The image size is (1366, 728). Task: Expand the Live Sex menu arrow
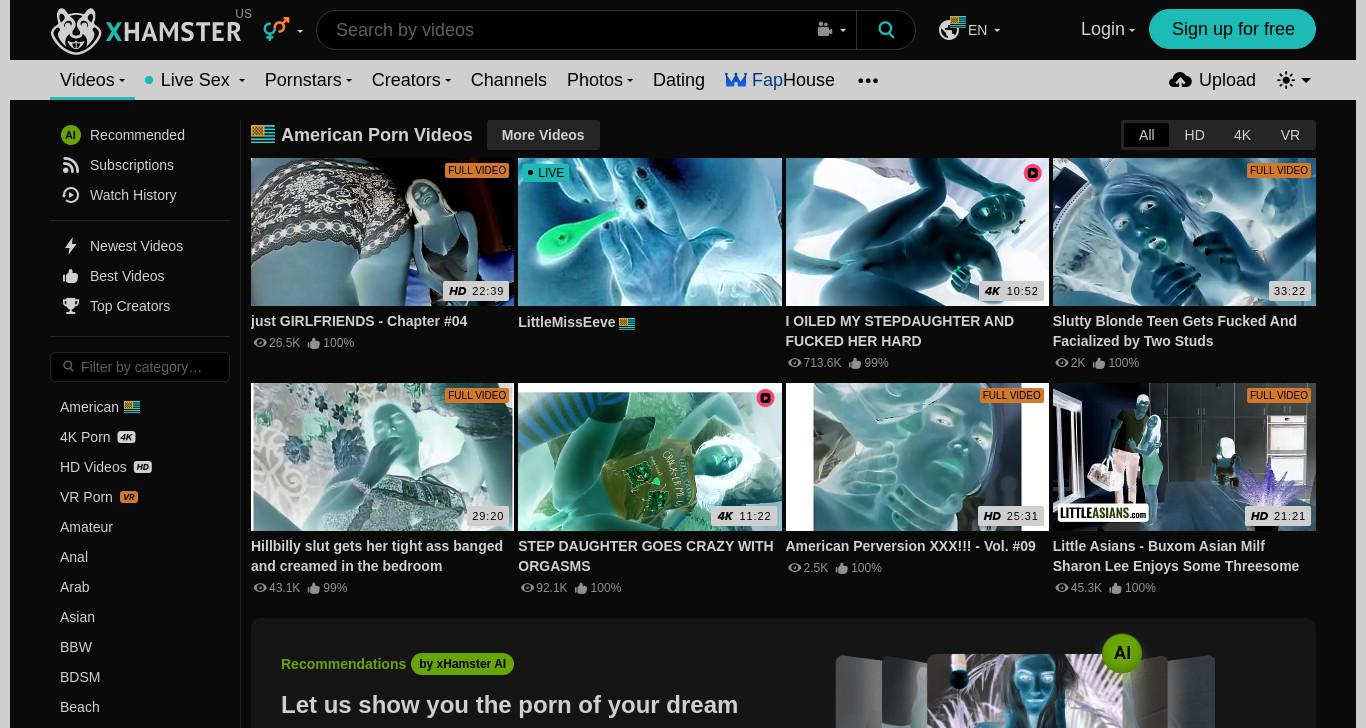tap(241, 81)
